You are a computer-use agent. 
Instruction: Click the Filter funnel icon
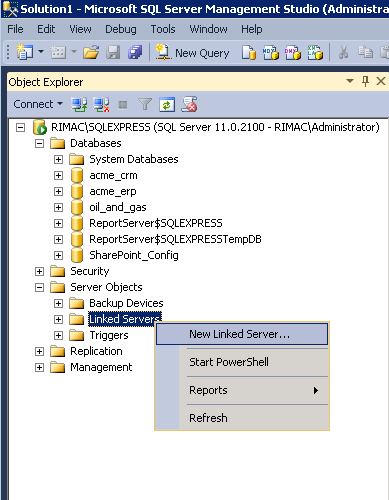pos(145,105)
